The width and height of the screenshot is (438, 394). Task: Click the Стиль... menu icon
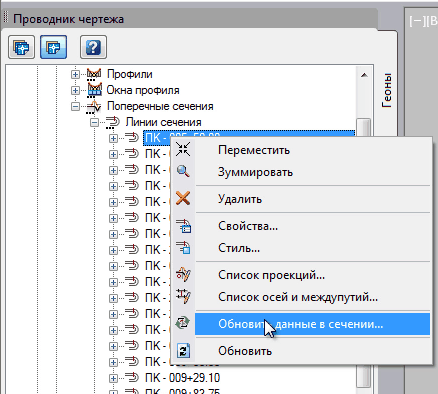(x=183, y=248)
